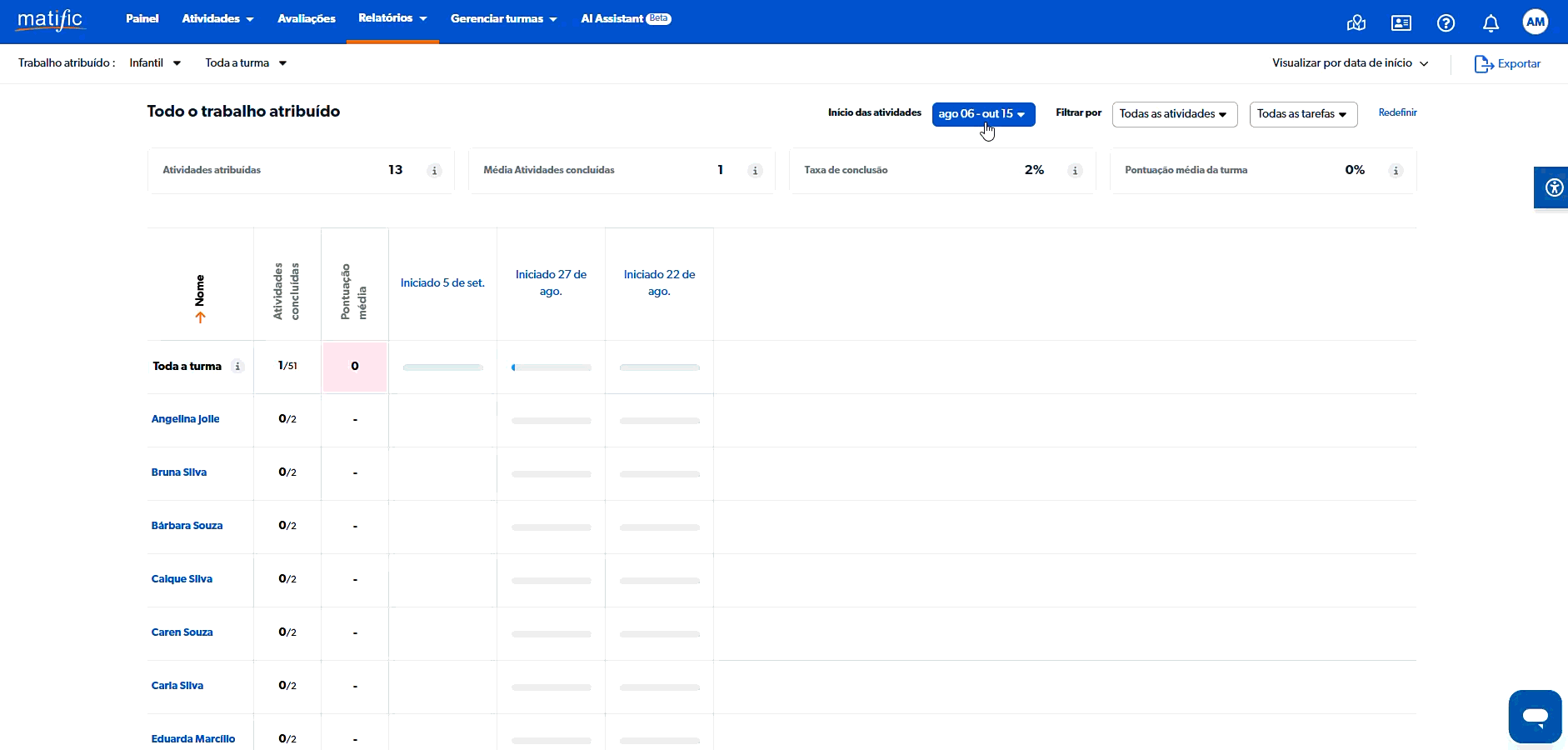Open the accessibility widget

point(1553,187)
